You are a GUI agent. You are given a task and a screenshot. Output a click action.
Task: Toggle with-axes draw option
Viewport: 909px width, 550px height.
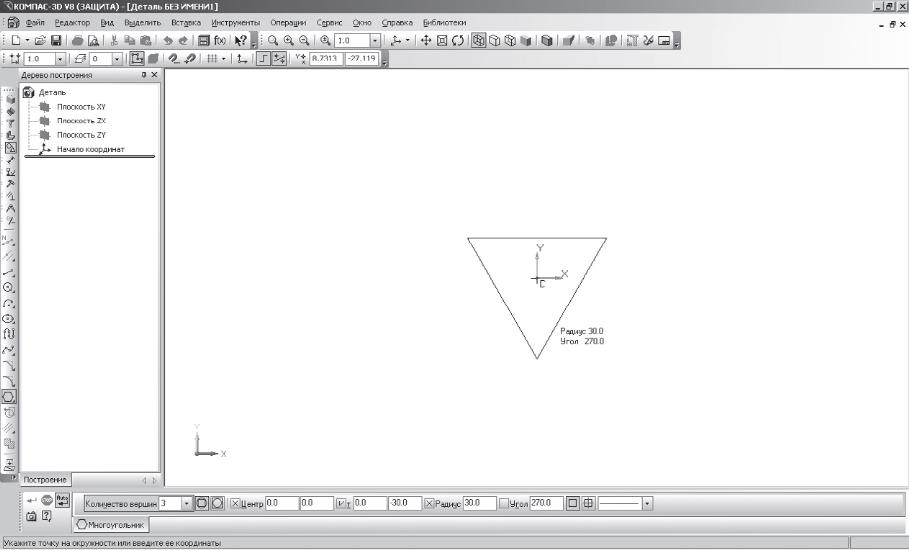pos(588,503)
